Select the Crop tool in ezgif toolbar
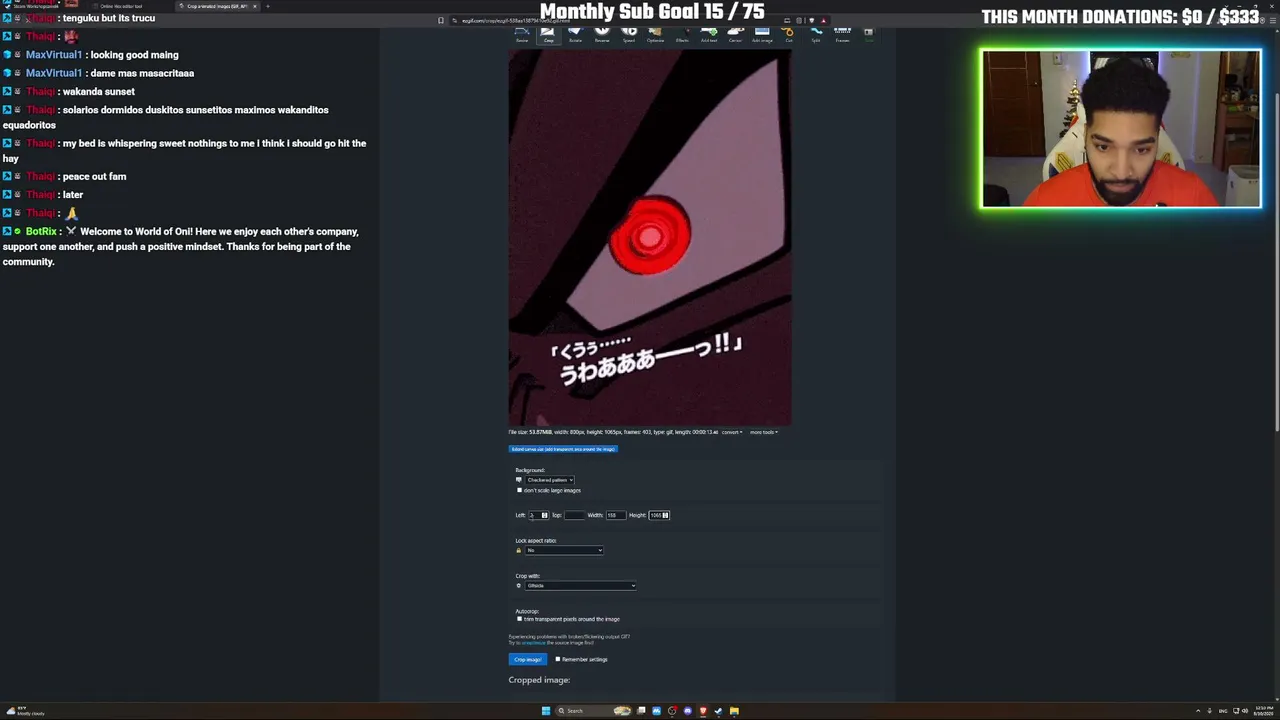The width and height of the screenshot is (1280, 720). point(548,35)
